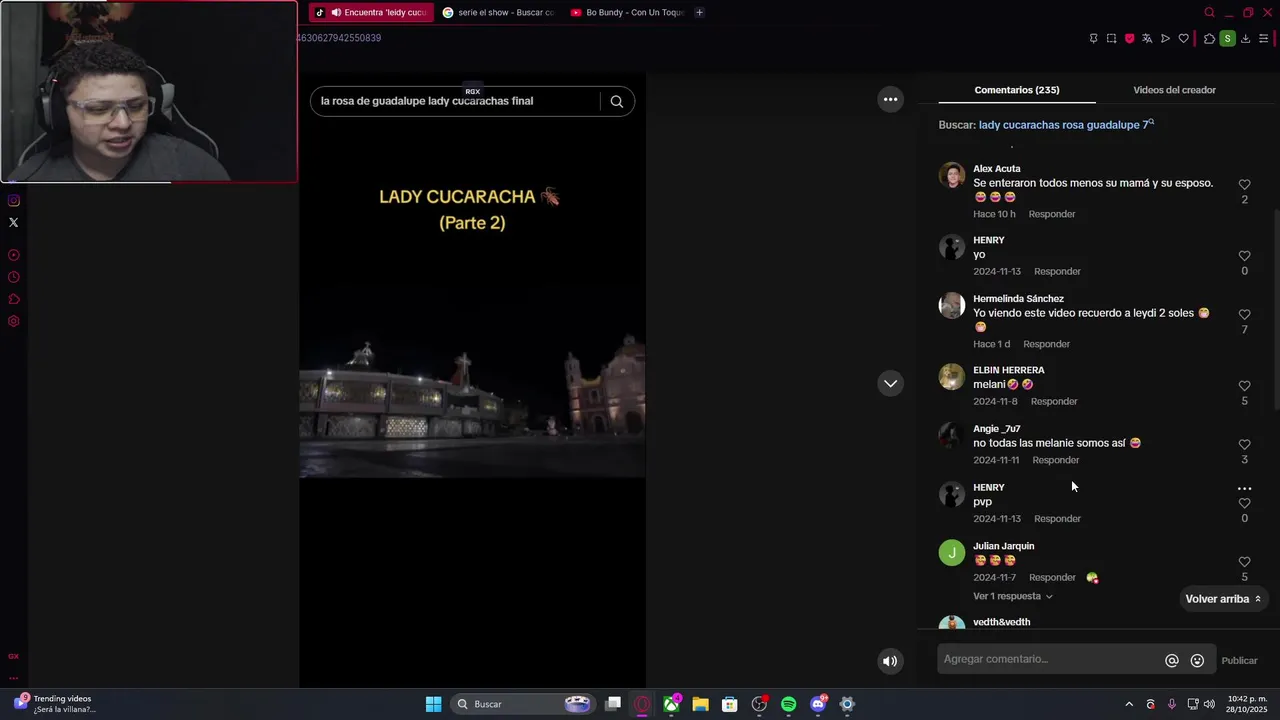Click the comments panel scrollbar

click(1275, 310)
